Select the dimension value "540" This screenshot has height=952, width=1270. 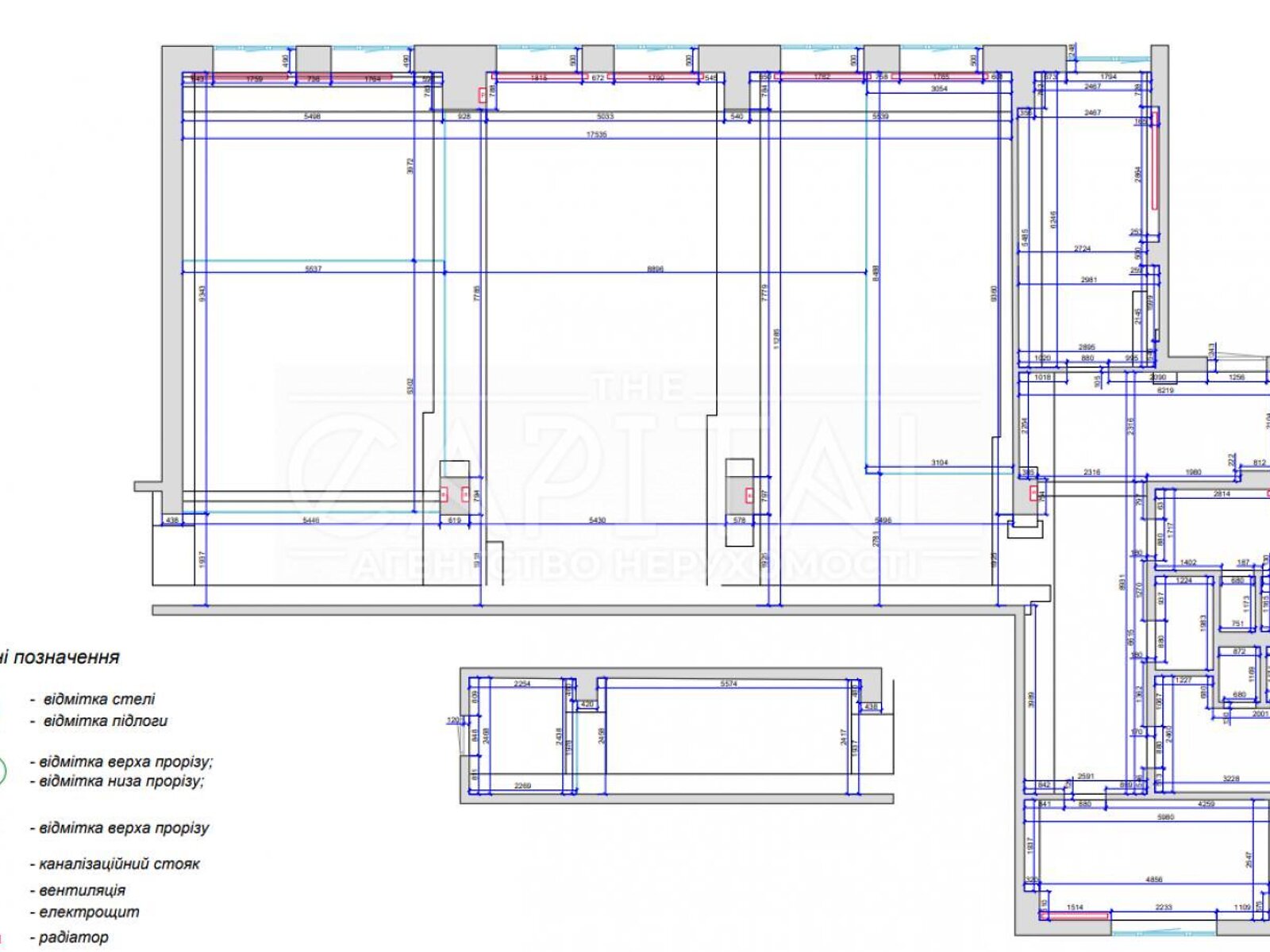click(x=737, y=117)
